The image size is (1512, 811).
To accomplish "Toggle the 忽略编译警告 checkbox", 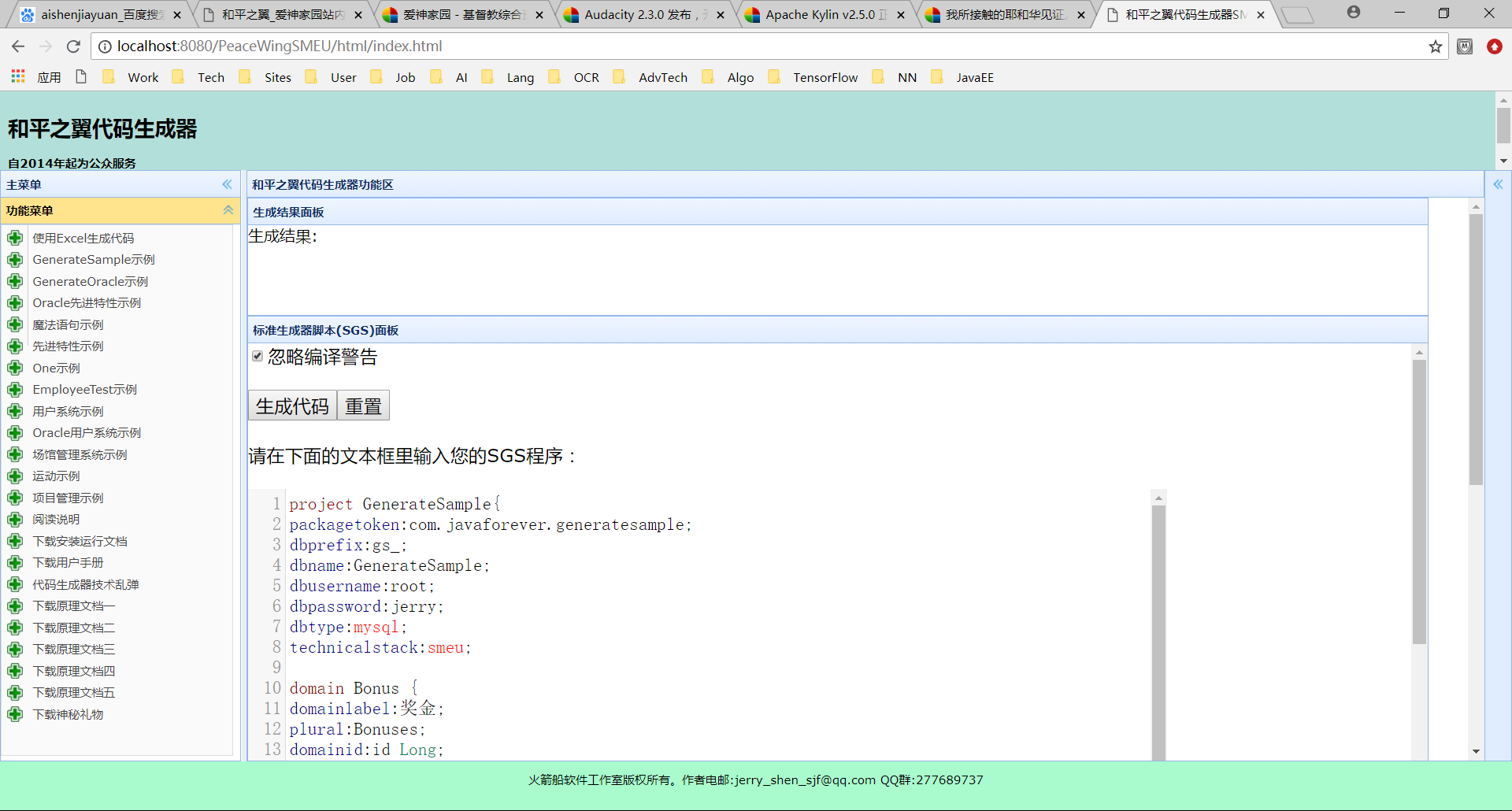I will pyautogui.click(x=258, y=356).
